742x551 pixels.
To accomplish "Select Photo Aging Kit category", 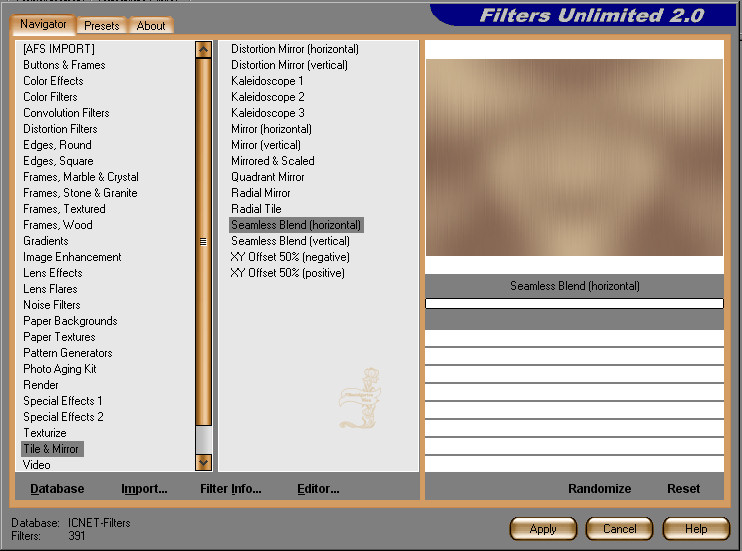I will (60, 369).
